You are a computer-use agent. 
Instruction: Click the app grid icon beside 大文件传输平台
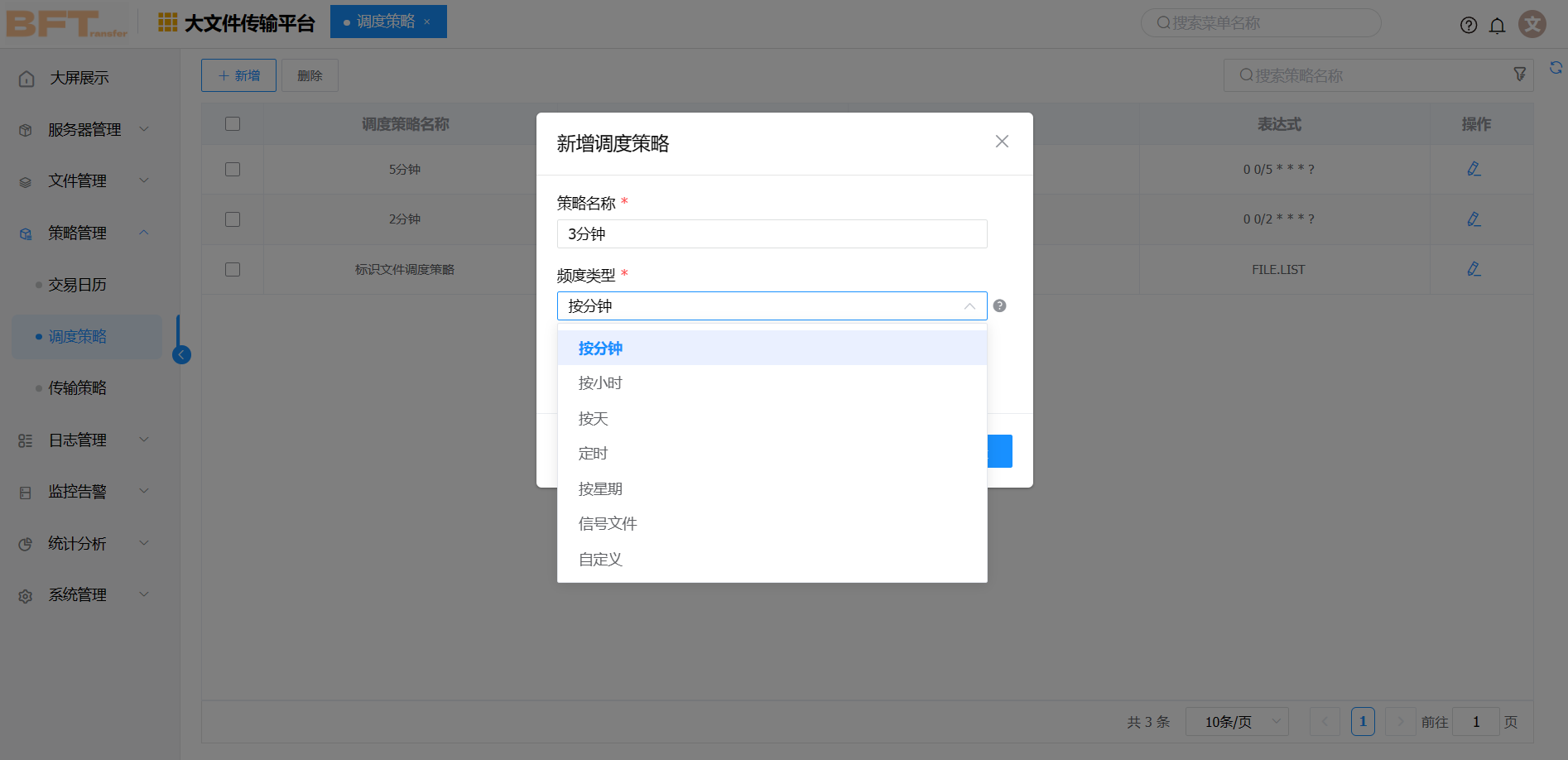coord(167,22)
